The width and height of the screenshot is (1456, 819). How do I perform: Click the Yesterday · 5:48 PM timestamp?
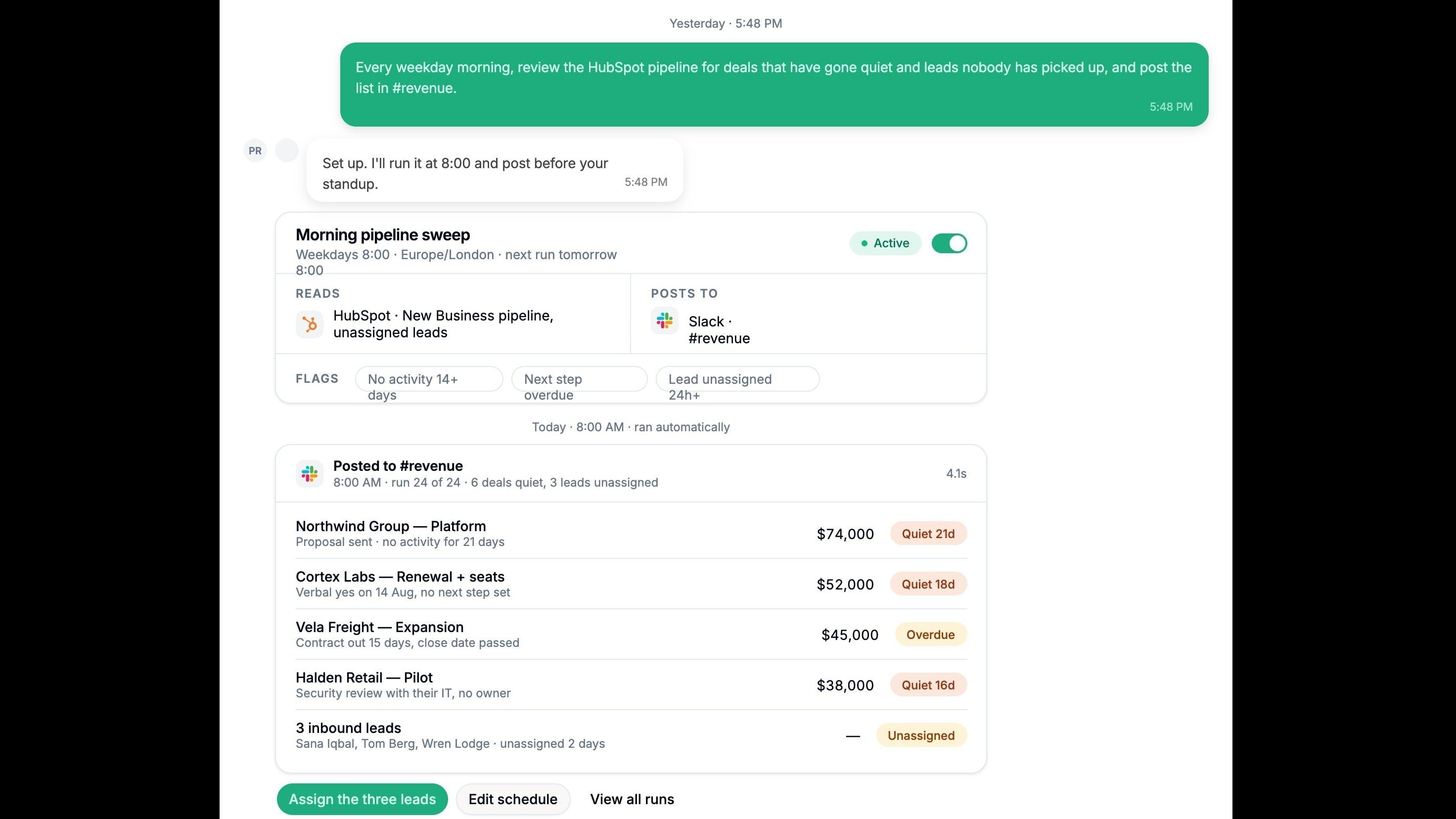pos(726,23)
